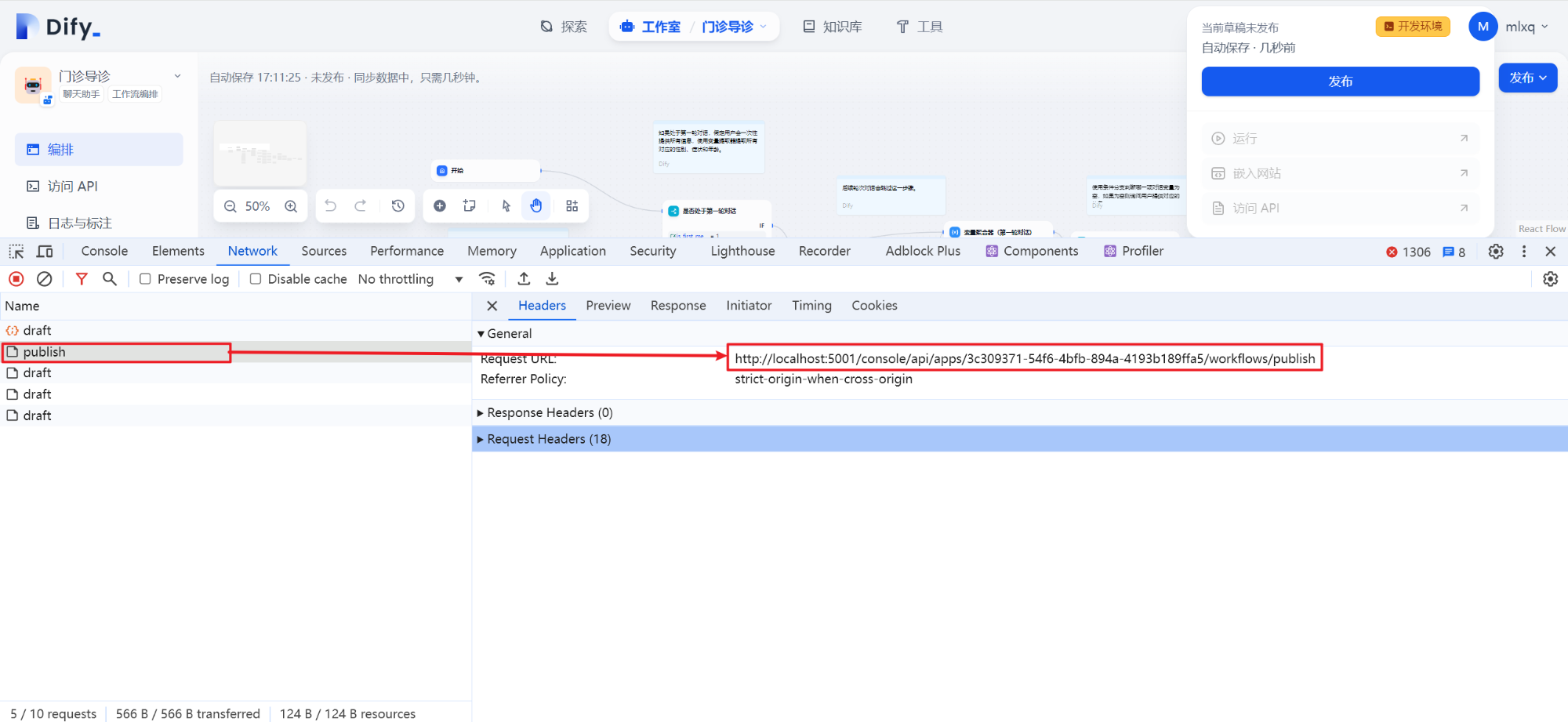Open the No throttling dropdown
Screen dimensions: 1568x722
409,278
